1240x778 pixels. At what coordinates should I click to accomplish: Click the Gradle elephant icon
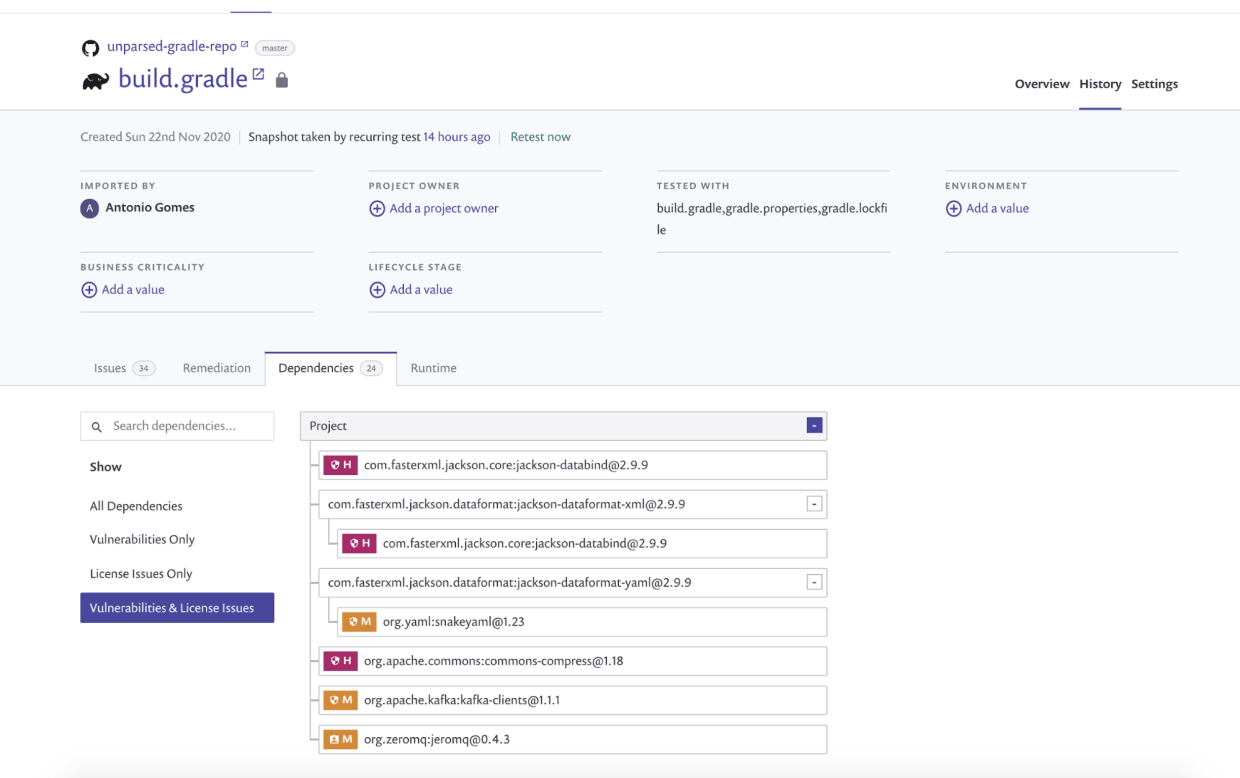pyautogui.click(x=95, y=81)
